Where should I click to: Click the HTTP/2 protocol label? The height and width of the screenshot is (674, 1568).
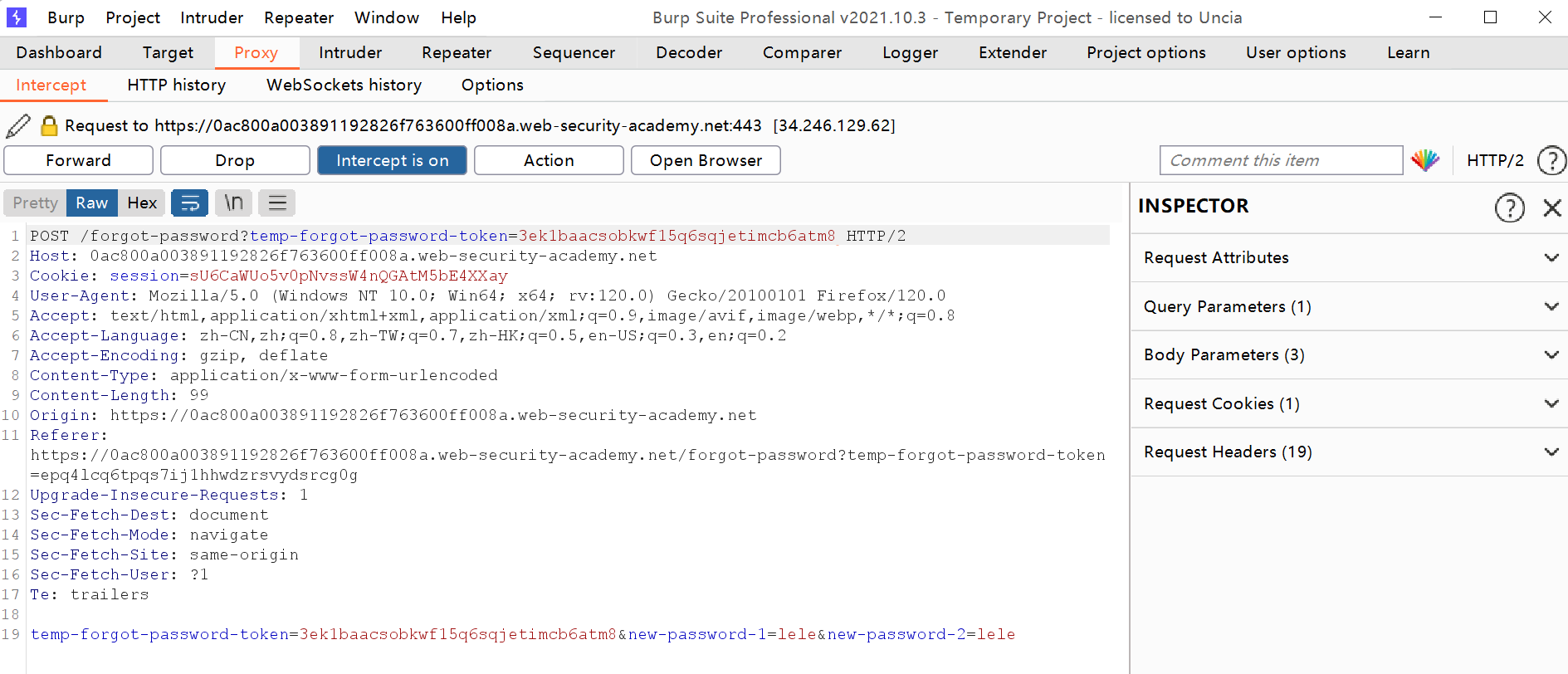pos(1495,160)
